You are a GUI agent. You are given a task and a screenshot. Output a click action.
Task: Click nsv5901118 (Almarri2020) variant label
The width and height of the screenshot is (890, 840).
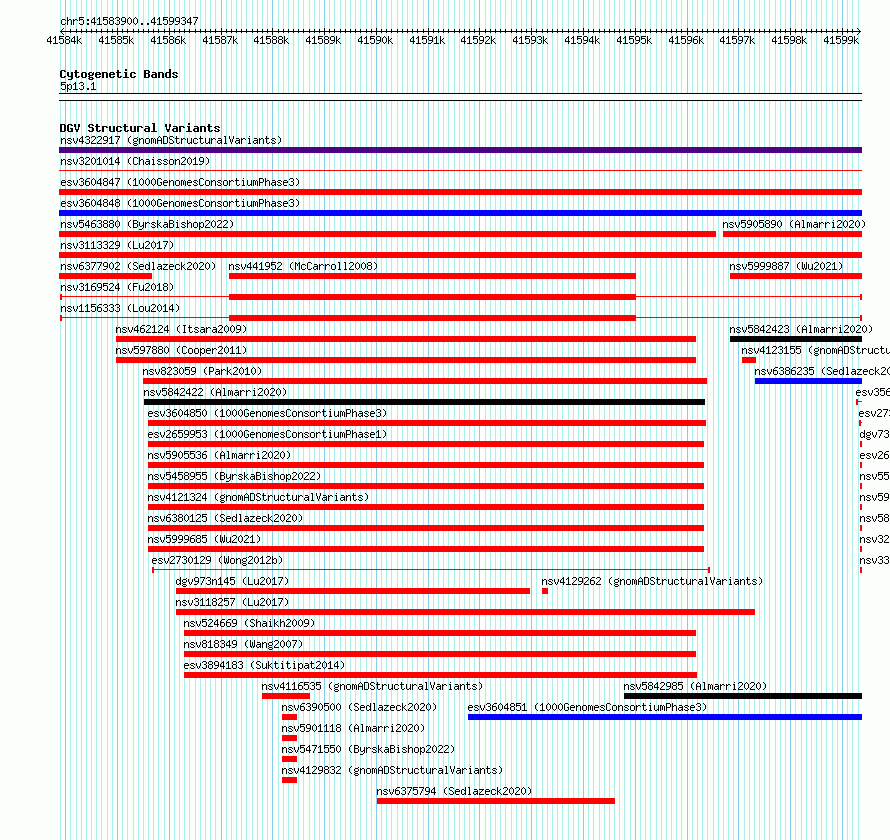tap(353, 728)
